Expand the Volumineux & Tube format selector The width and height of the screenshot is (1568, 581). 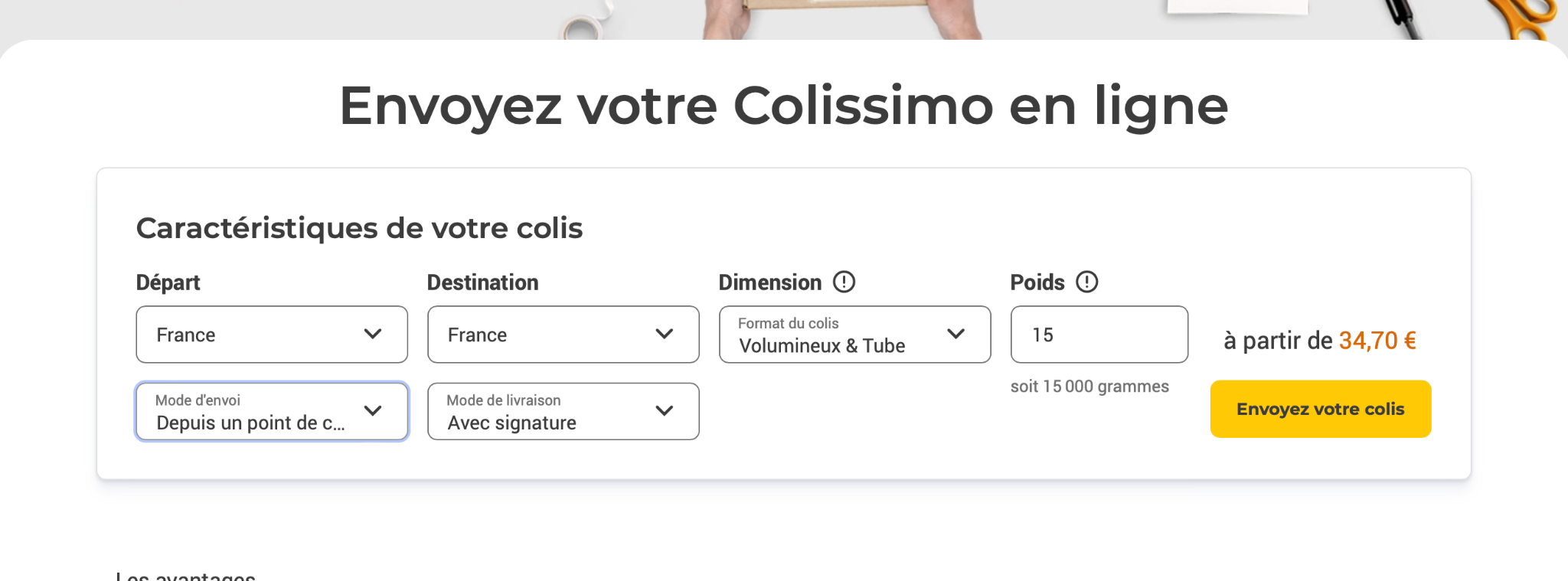tap(855, 335)
